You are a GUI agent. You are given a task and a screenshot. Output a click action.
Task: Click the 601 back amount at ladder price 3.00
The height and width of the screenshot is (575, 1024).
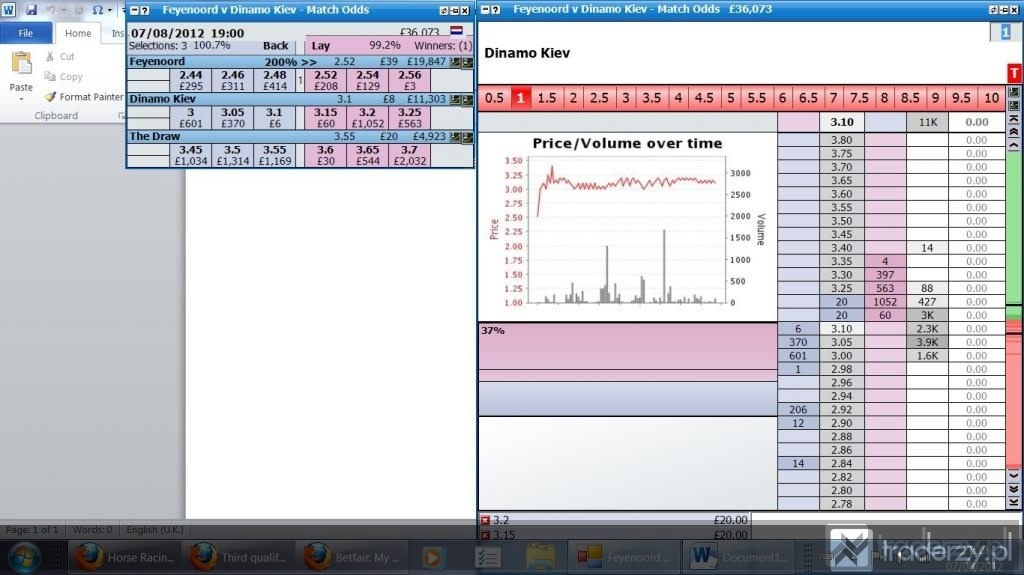(x=798, y=355)
